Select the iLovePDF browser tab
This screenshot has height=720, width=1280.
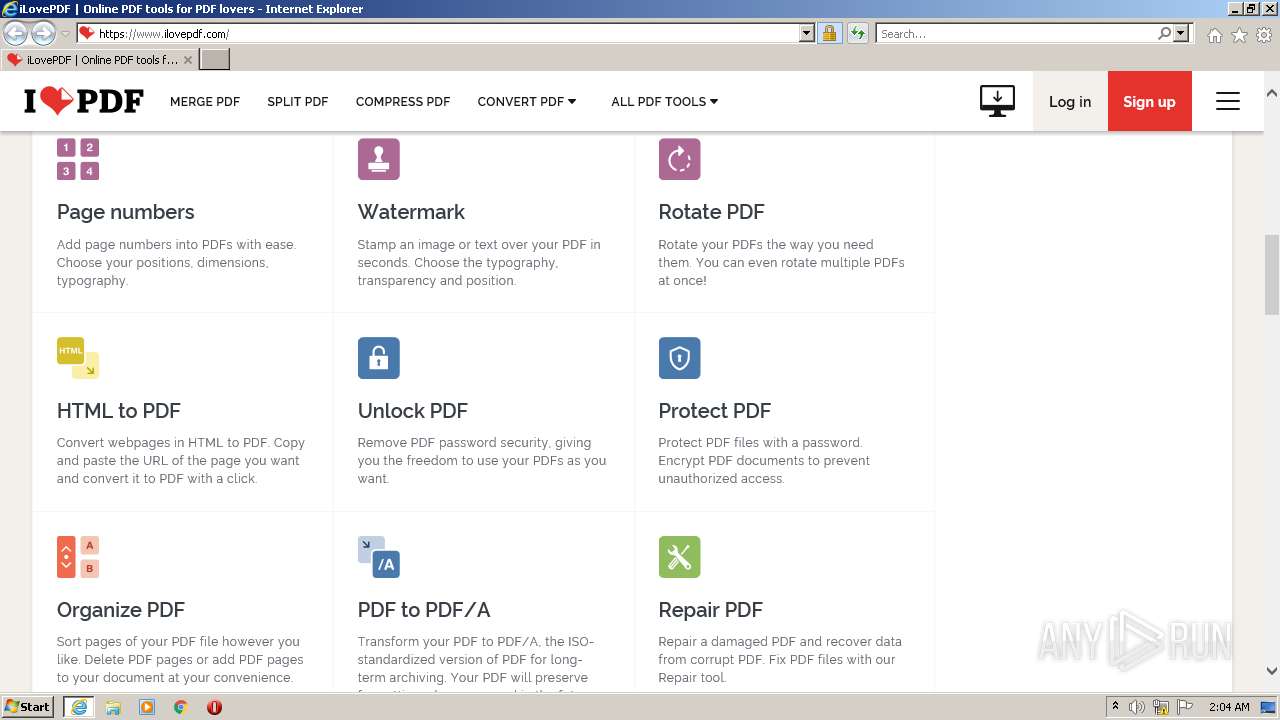coord(99,60)
